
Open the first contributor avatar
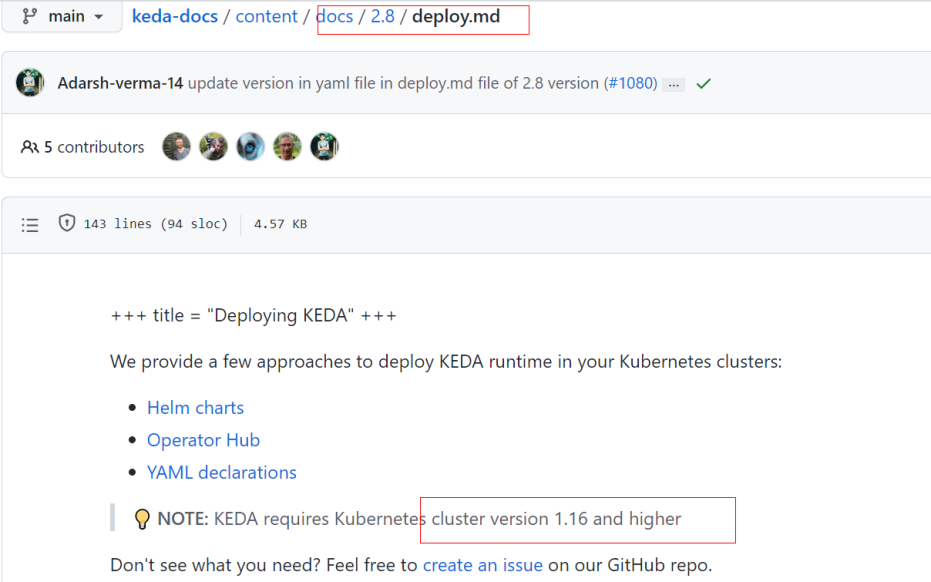point(176,147)
